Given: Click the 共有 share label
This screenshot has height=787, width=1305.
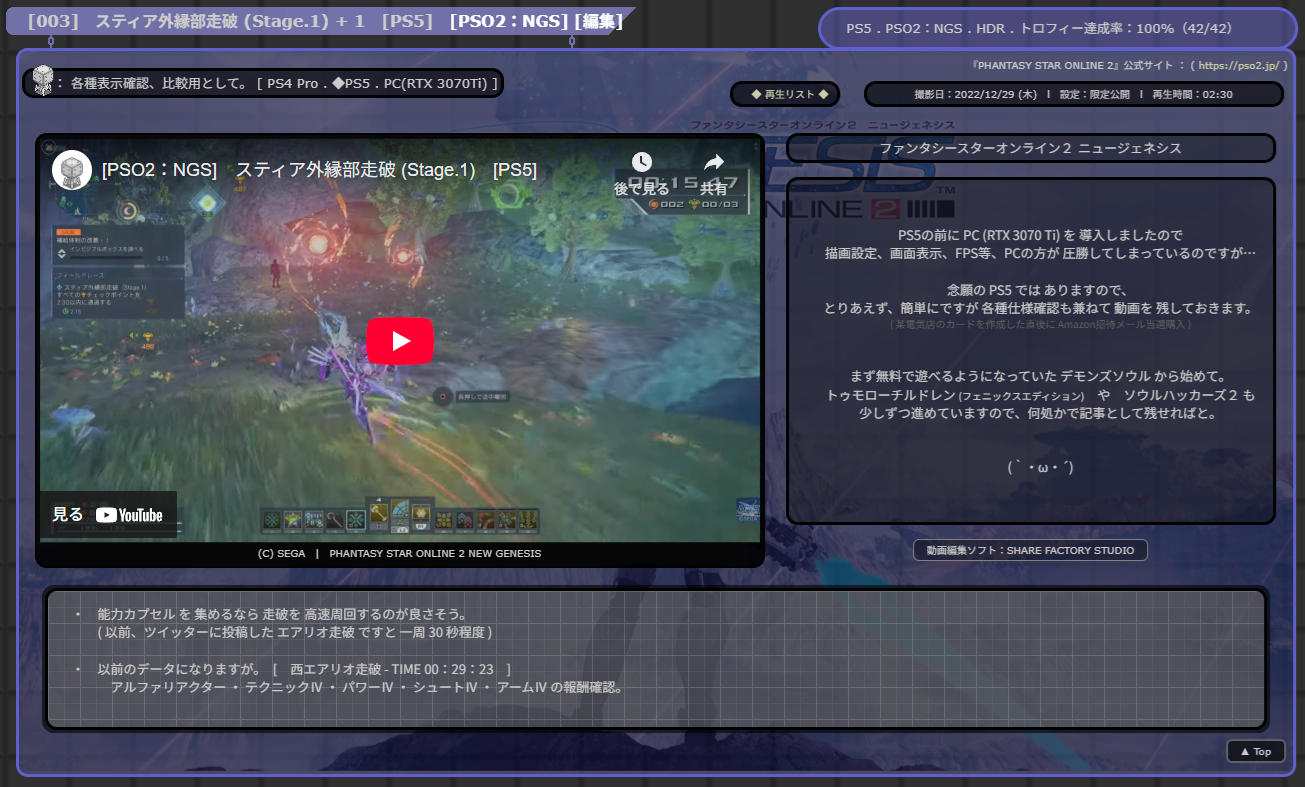Looking at the screenshot, I should 714,187.
